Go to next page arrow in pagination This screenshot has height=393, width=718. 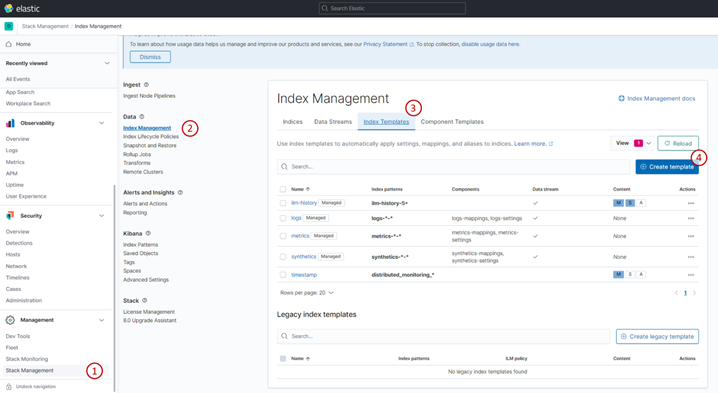pos(694,293)
